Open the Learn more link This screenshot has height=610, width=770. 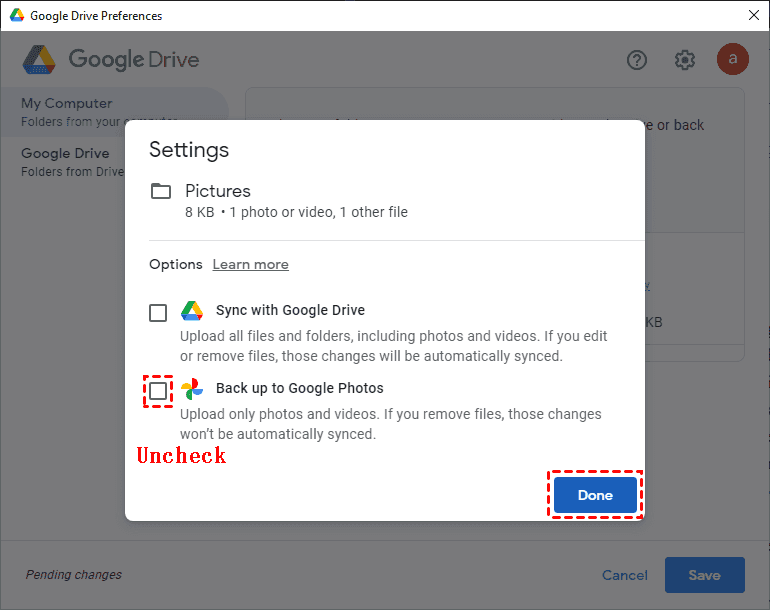coord(250,264)
